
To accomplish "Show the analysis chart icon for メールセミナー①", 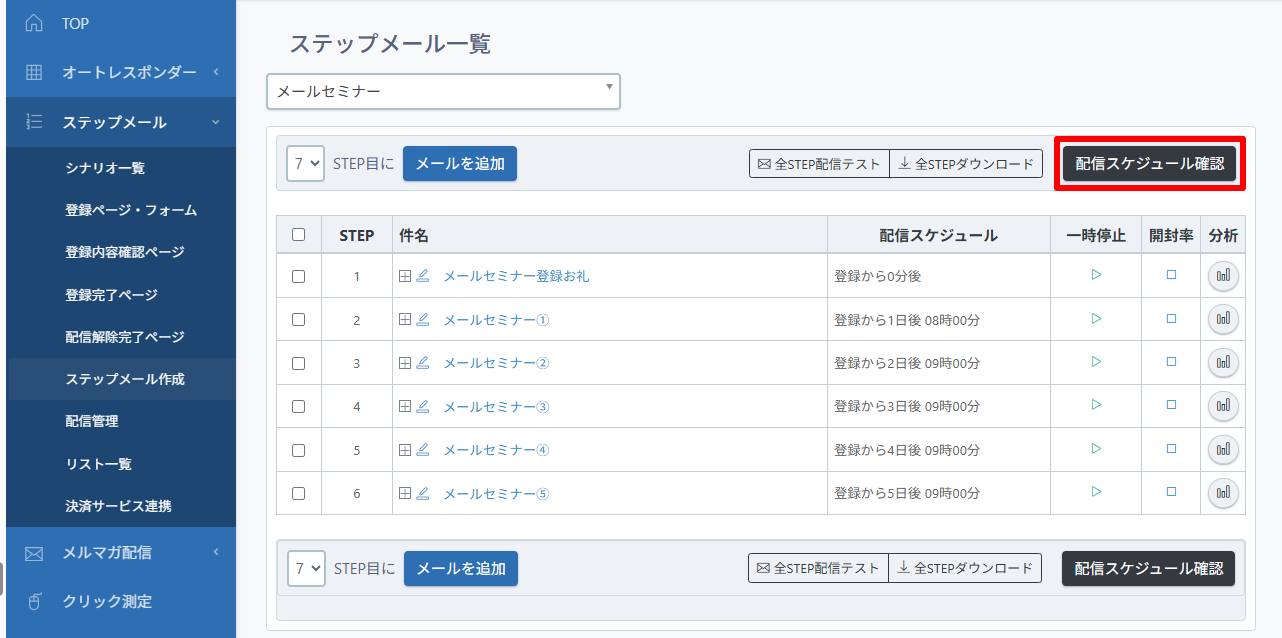I will pos(1223,319).
